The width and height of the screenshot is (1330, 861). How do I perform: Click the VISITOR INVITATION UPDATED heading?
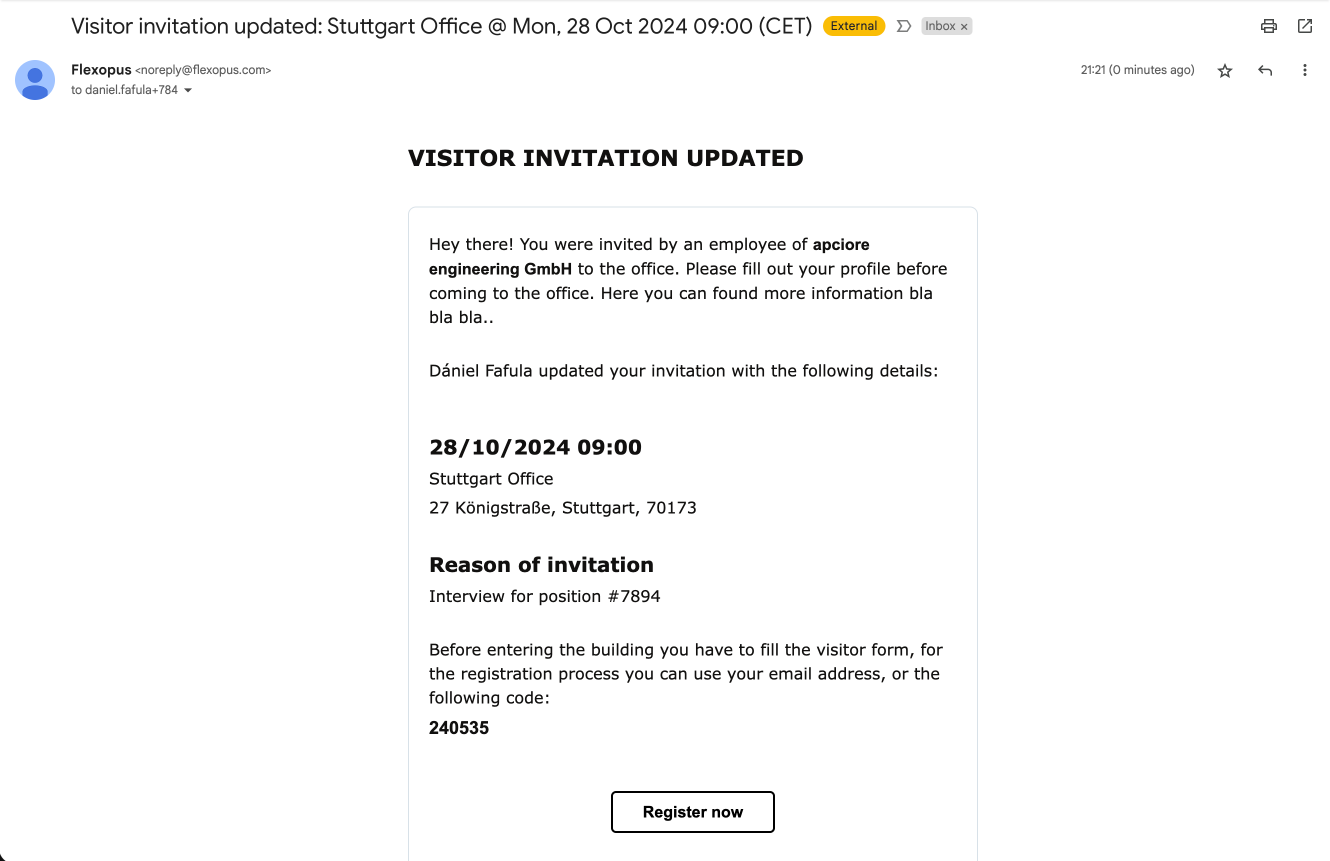(605, 158)
